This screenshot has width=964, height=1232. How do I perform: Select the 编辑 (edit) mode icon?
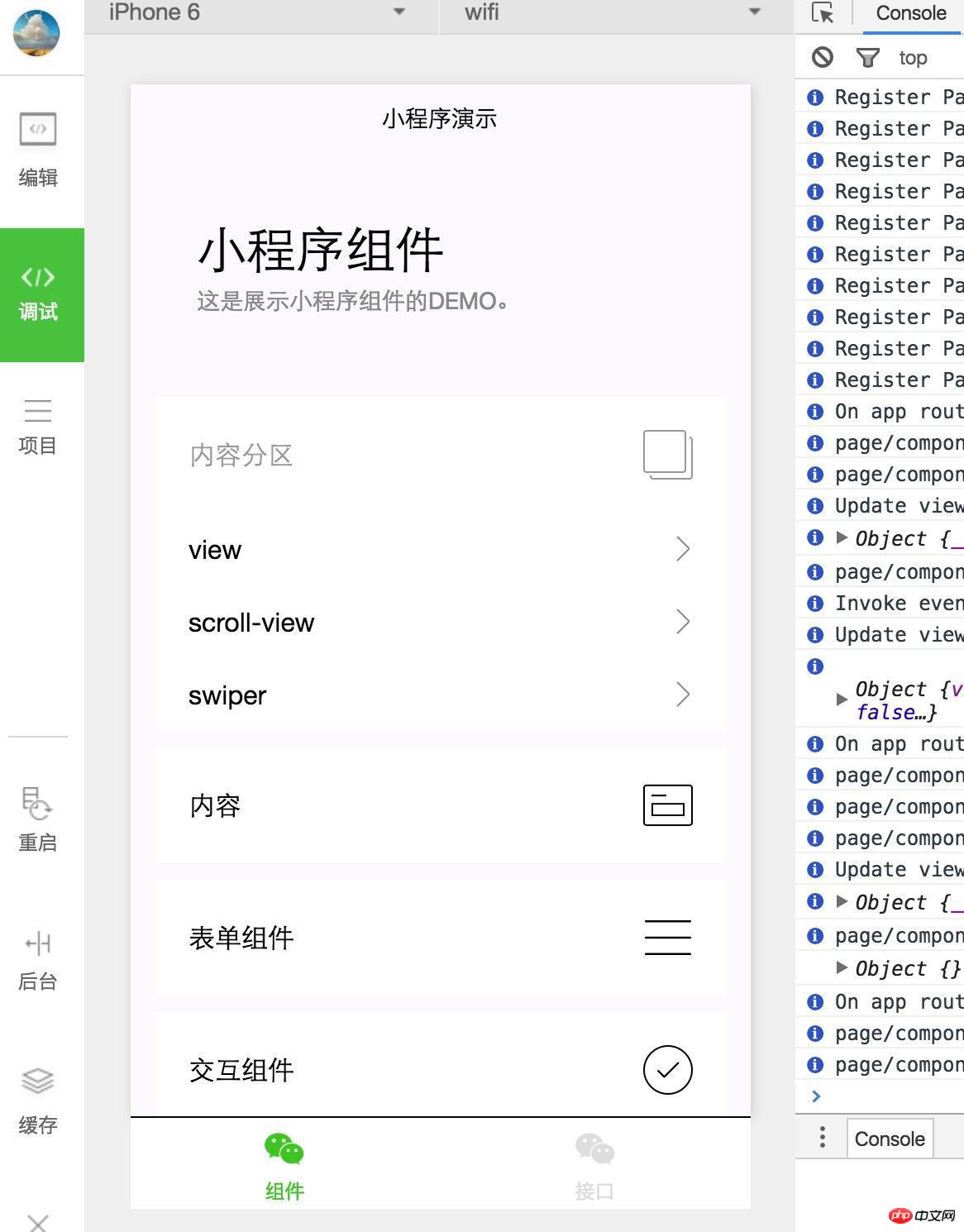tap(37, 130)
